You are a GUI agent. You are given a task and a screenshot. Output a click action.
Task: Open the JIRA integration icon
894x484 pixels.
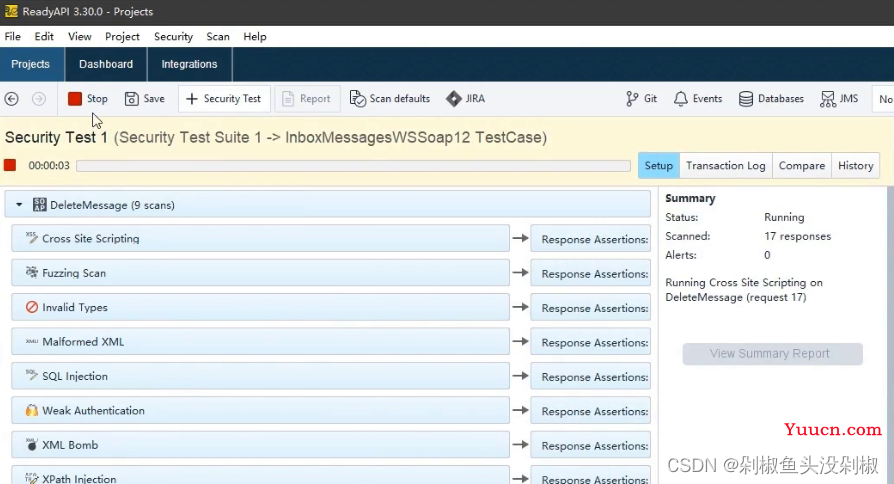(x=453, y=99)
